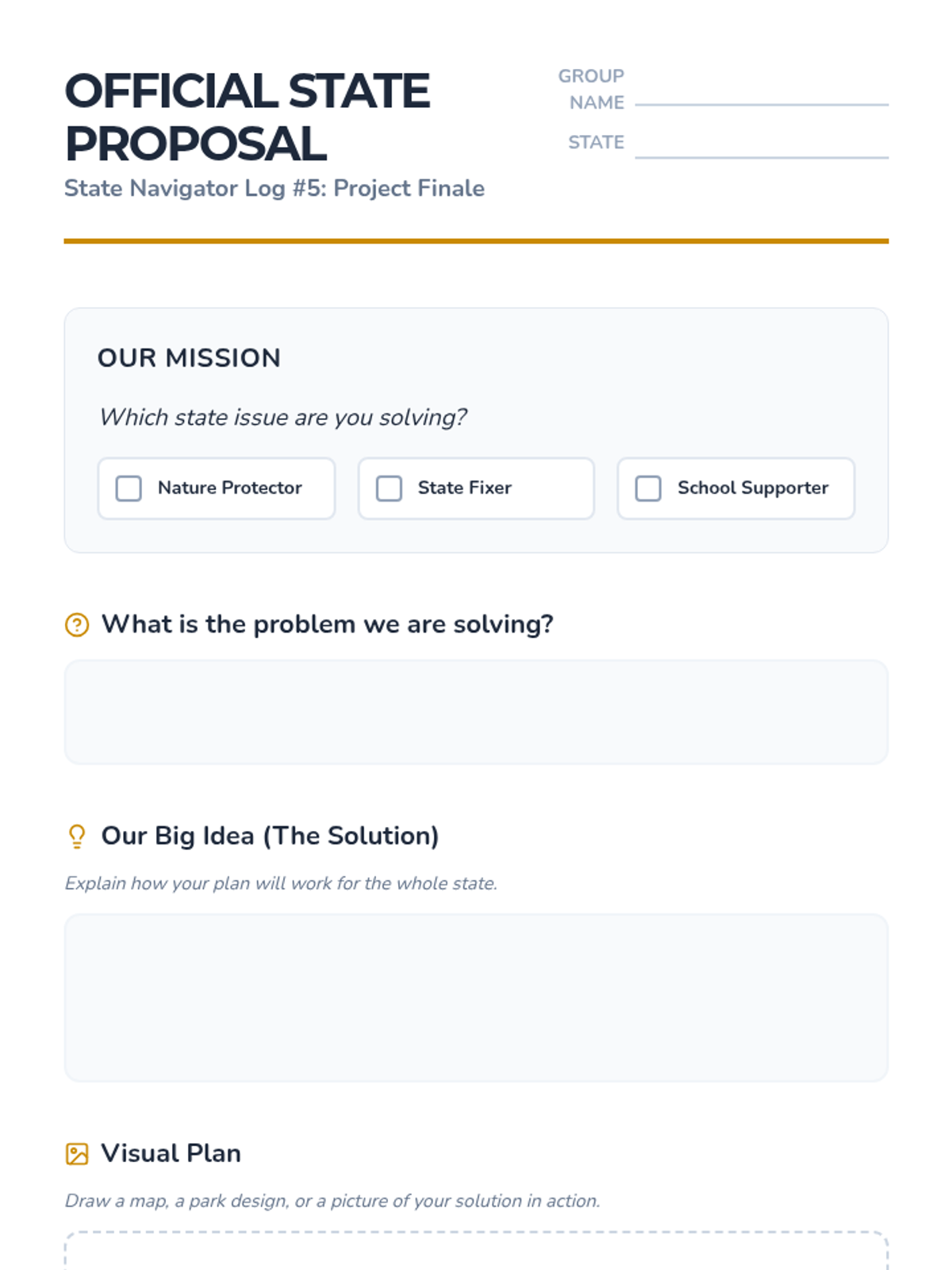Click the Big Idea solution text area
The image size is (952, 1270).
(476, 998)
